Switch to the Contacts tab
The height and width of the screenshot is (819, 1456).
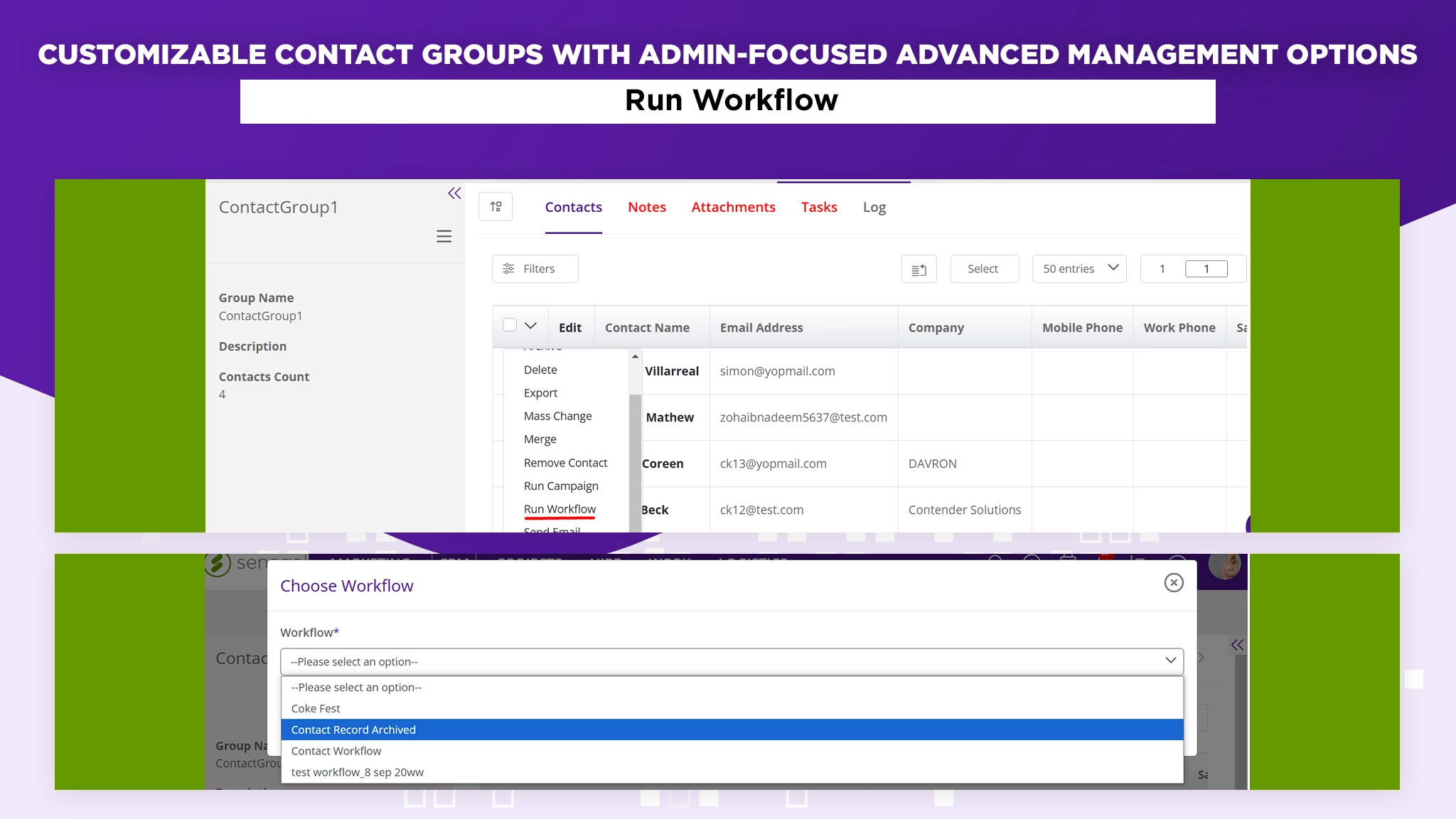[573, 207]
